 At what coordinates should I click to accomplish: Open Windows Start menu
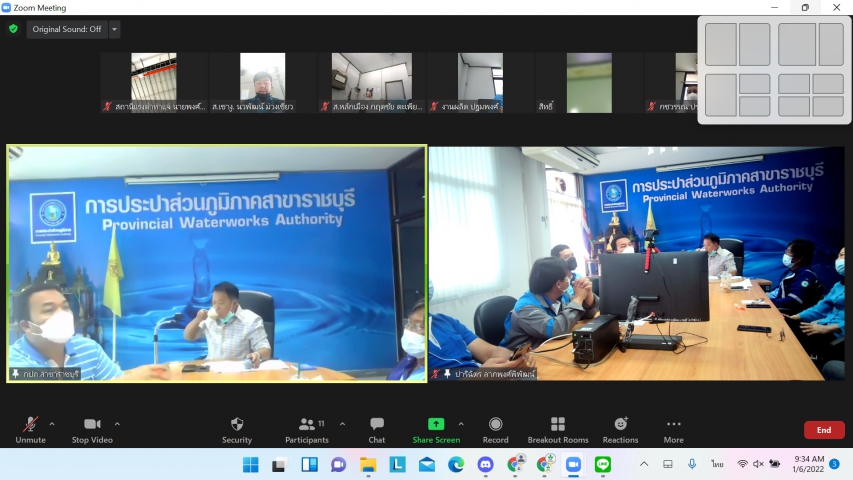250,465
